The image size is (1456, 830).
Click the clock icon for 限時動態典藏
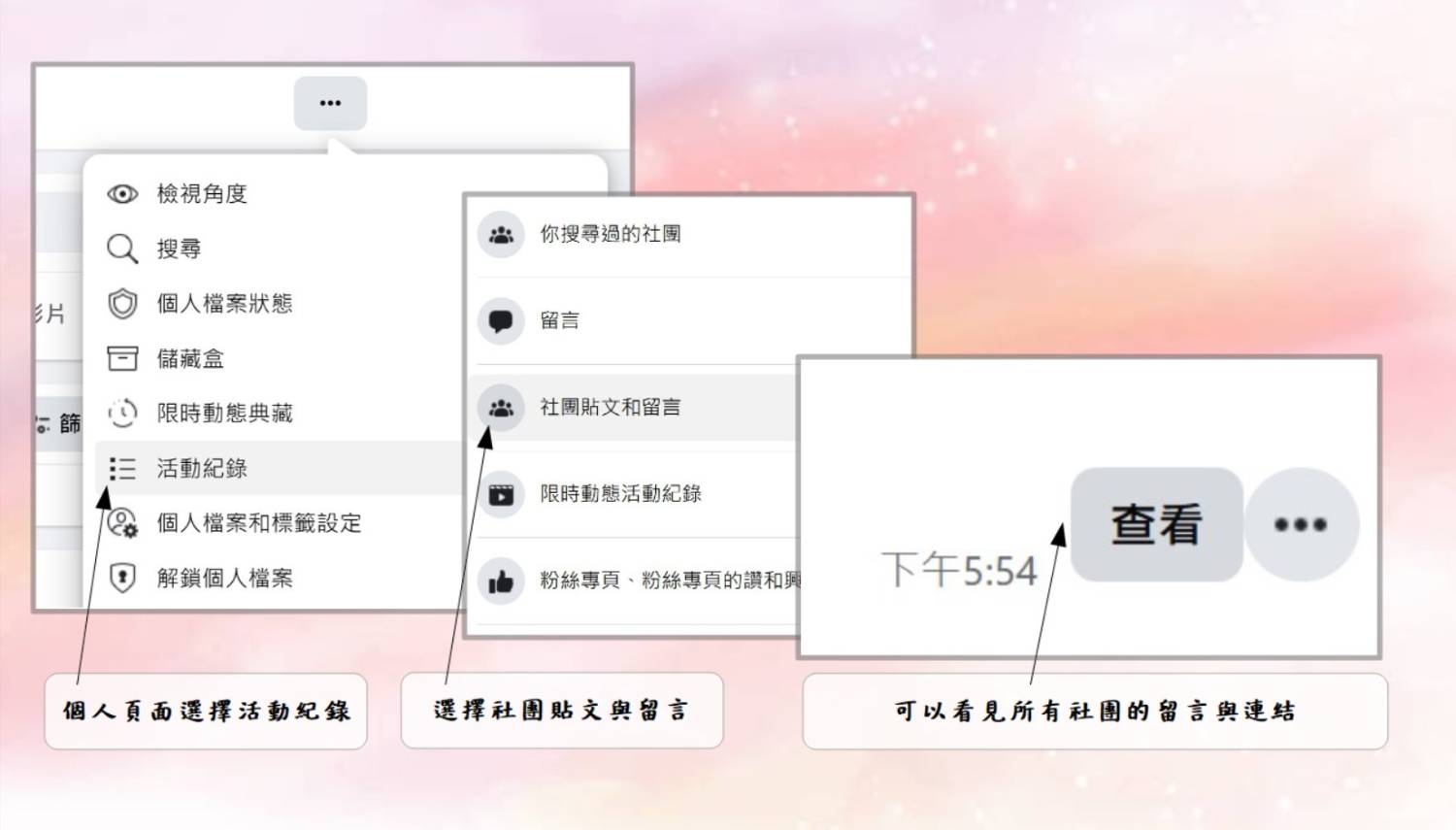click(x=122, y=414)
